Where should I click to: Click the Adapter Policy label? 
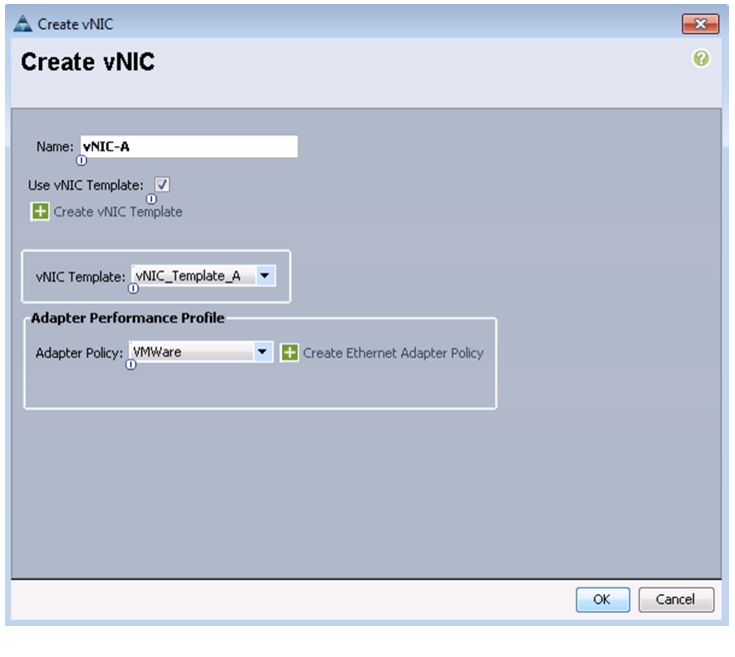pos(79,353)
